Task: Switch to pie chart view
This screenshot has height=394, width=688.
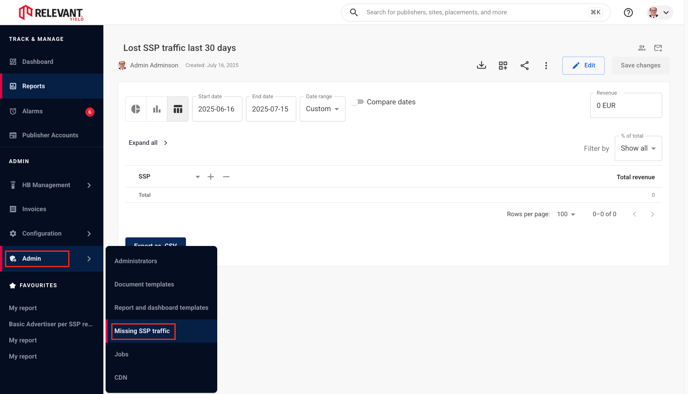Action: [136, 109]
